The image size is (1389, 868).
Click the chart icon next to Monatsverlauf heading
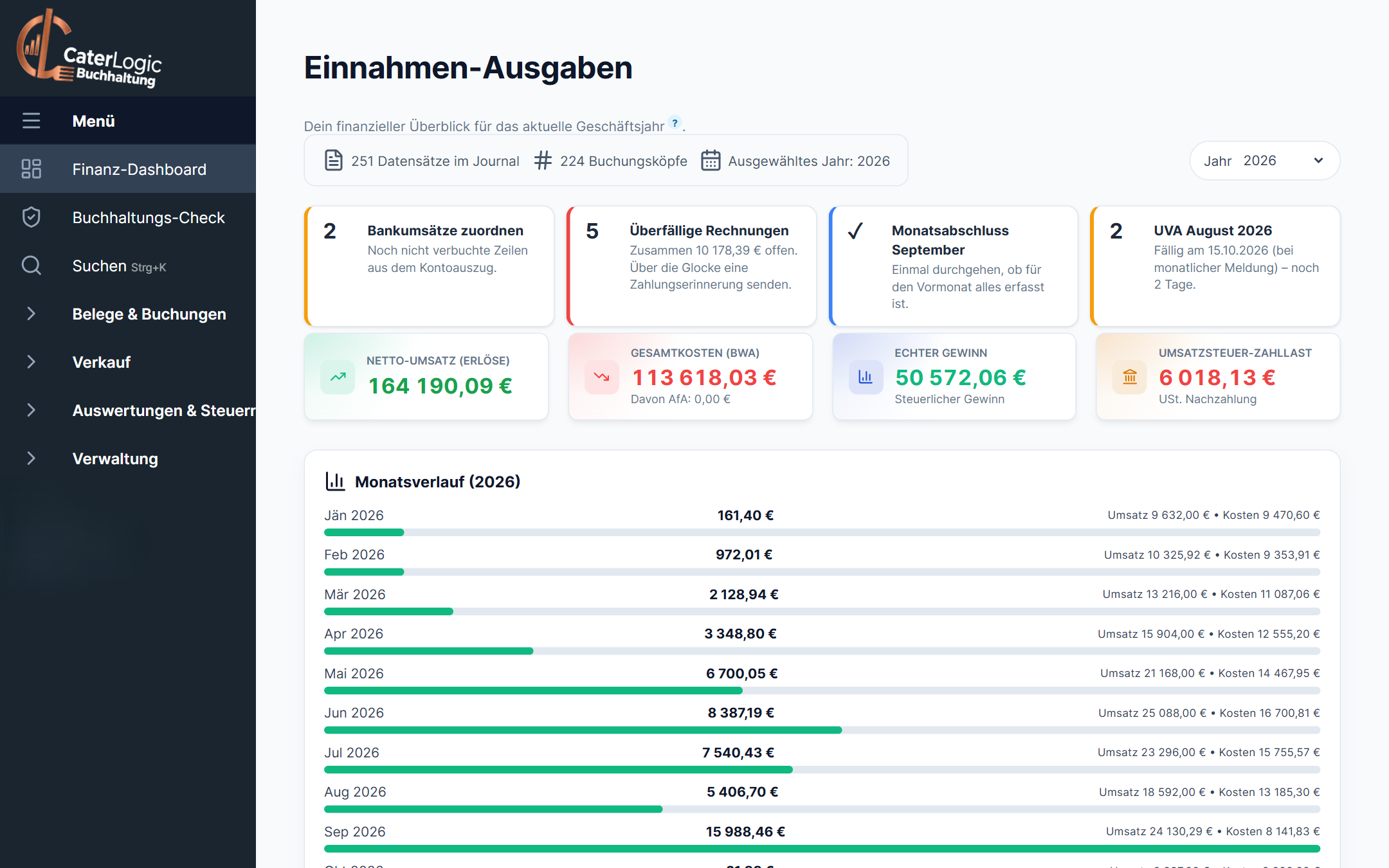coord(335,482)
